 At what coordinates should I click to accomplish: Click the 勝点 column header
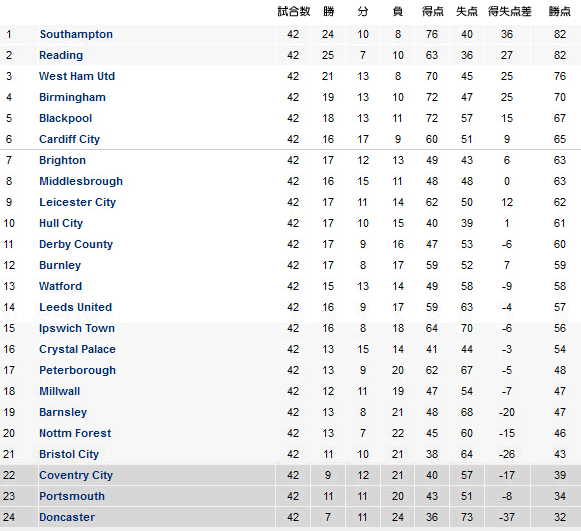tap(560, 11)
